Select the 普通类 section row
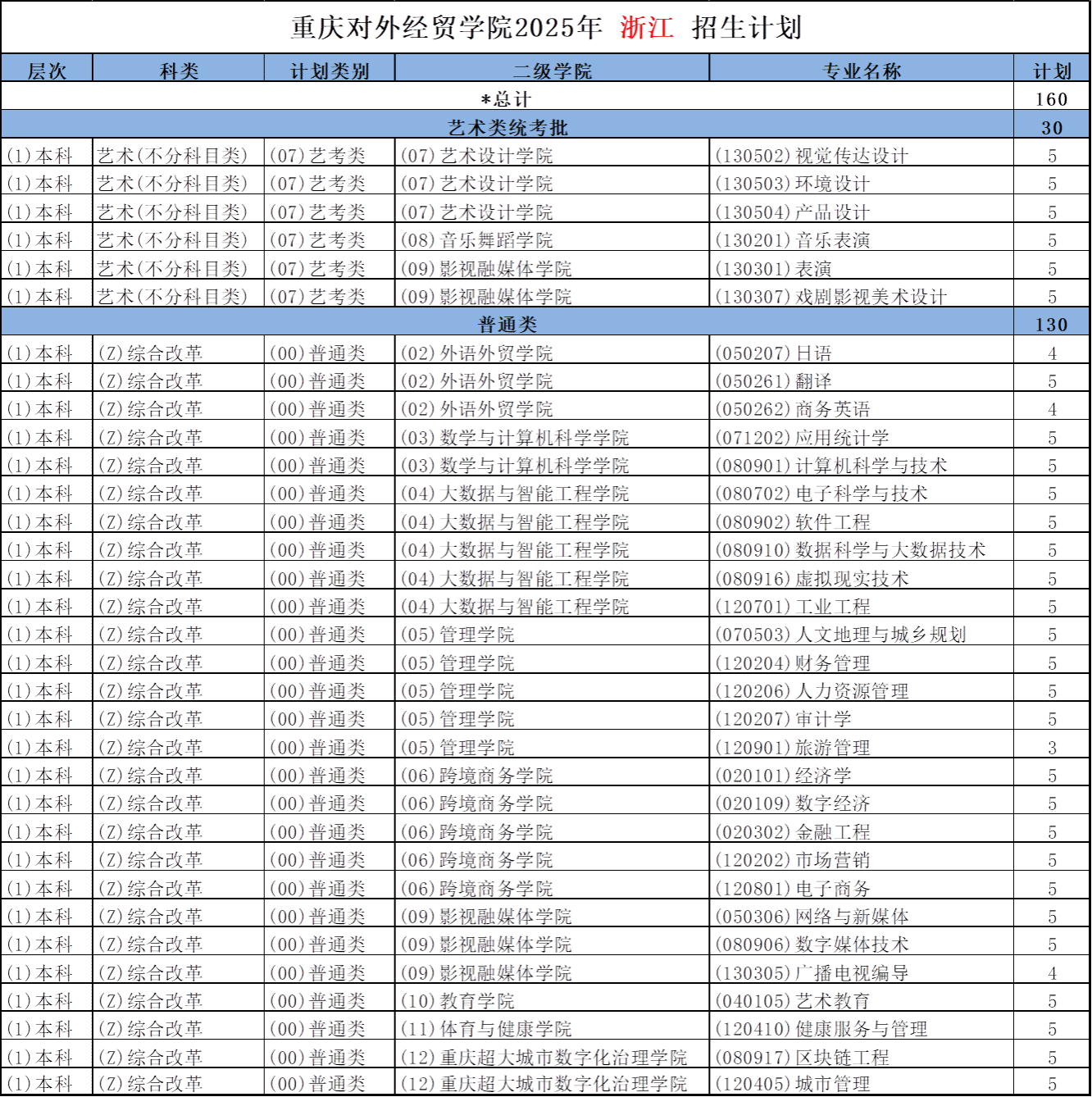 click(507, 325)
